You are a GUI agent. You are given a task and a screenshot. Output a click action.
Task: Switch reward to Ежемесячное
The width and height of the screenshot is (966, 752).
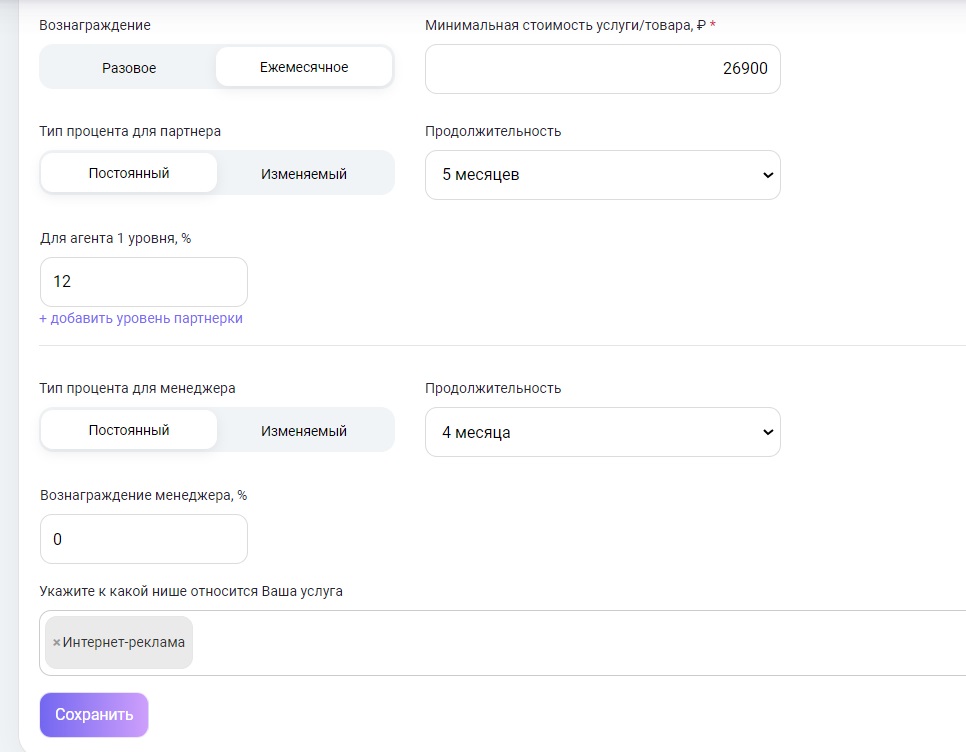304,68
